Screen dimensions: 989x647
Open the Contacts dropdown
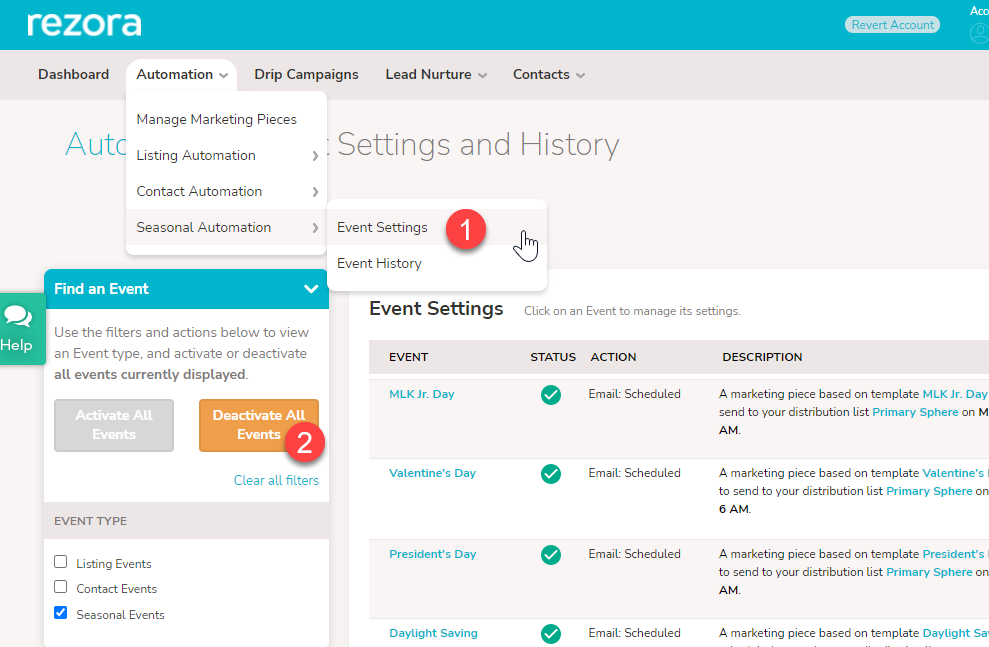click(549, 74)
